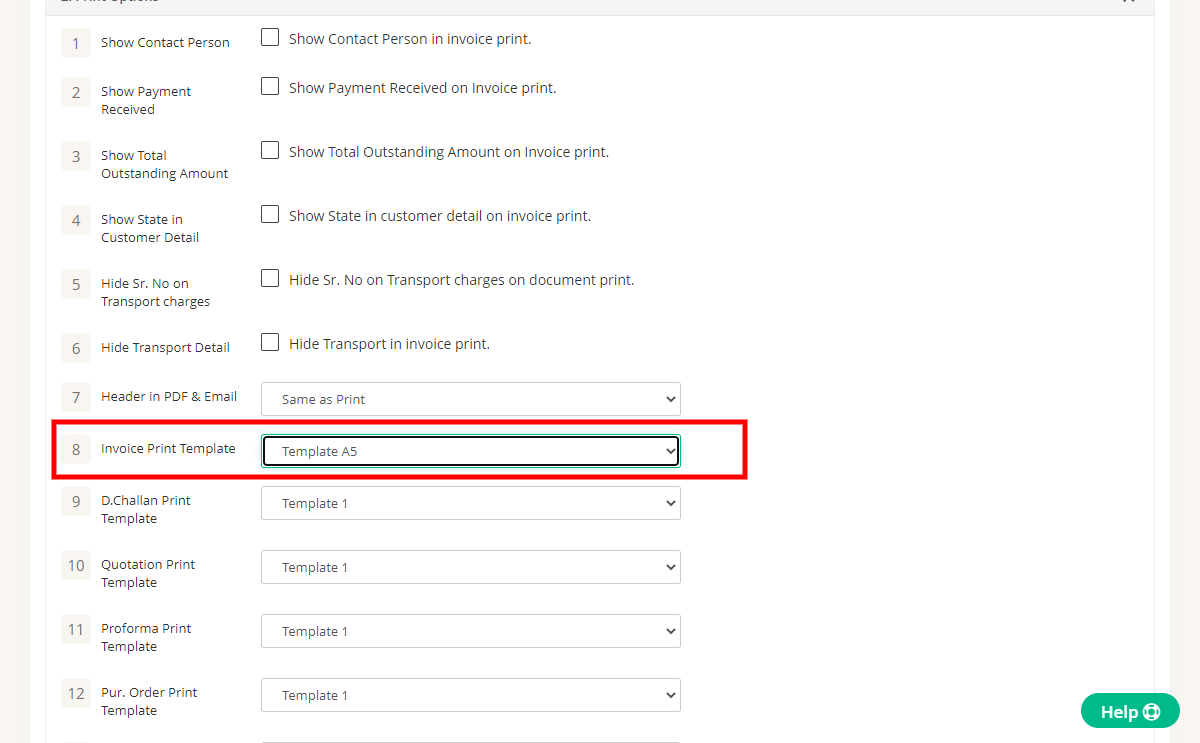
Task: Tick Show Payment Received on Invoice print
Action: tap(270, 86)
